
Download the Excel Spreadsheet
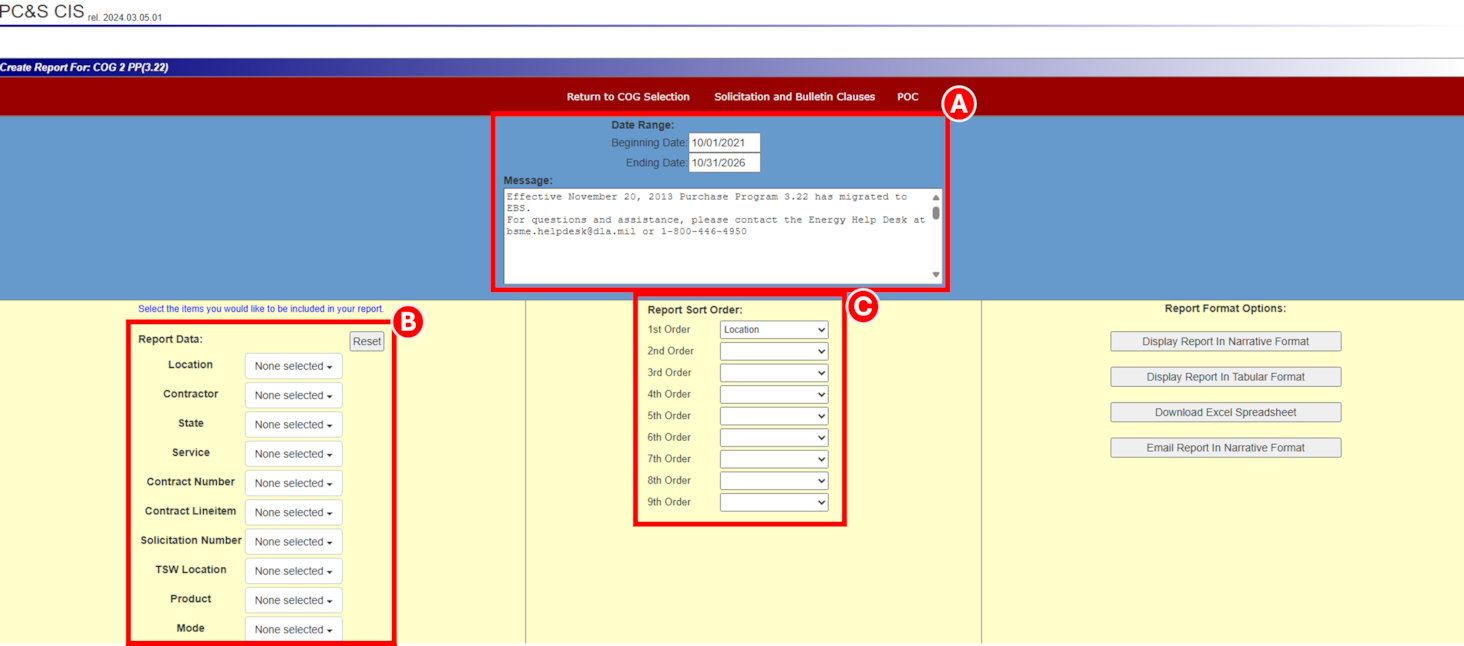click(x=1225, y=412)
